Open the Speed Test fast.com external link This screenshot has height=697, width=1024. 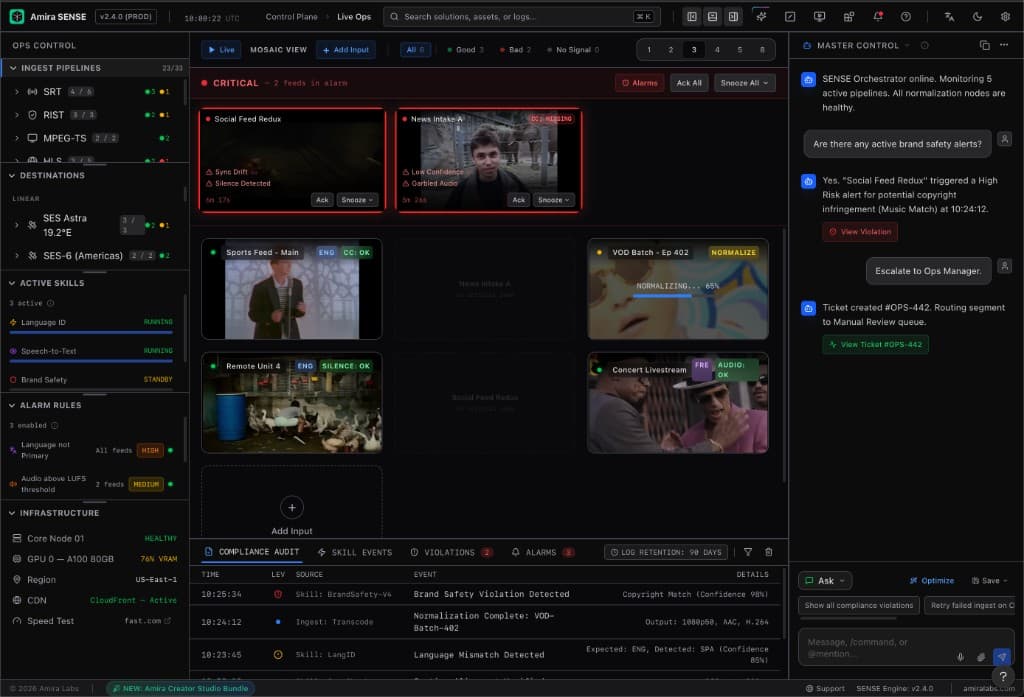[148, 621]
